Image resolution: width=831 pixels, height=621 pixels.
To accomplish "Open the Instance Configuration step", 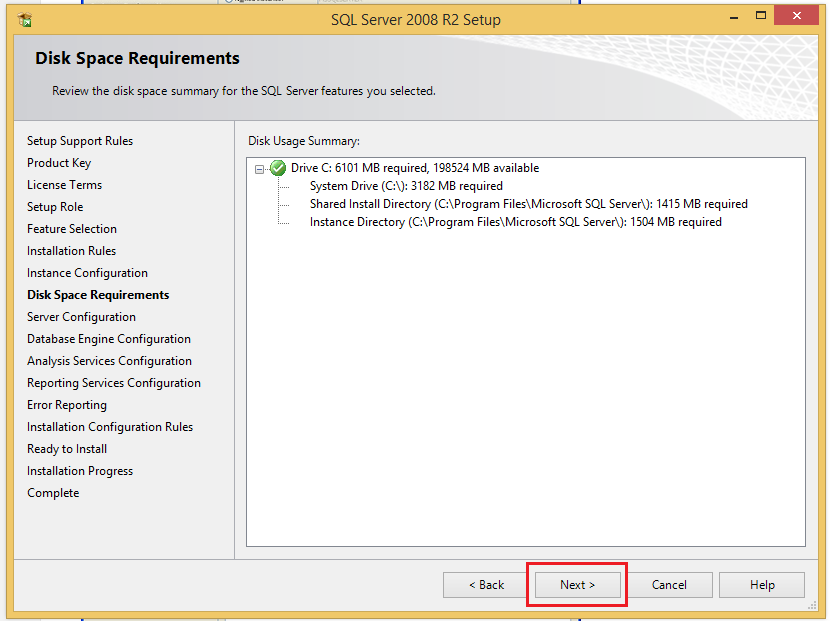I will (87, 272).
